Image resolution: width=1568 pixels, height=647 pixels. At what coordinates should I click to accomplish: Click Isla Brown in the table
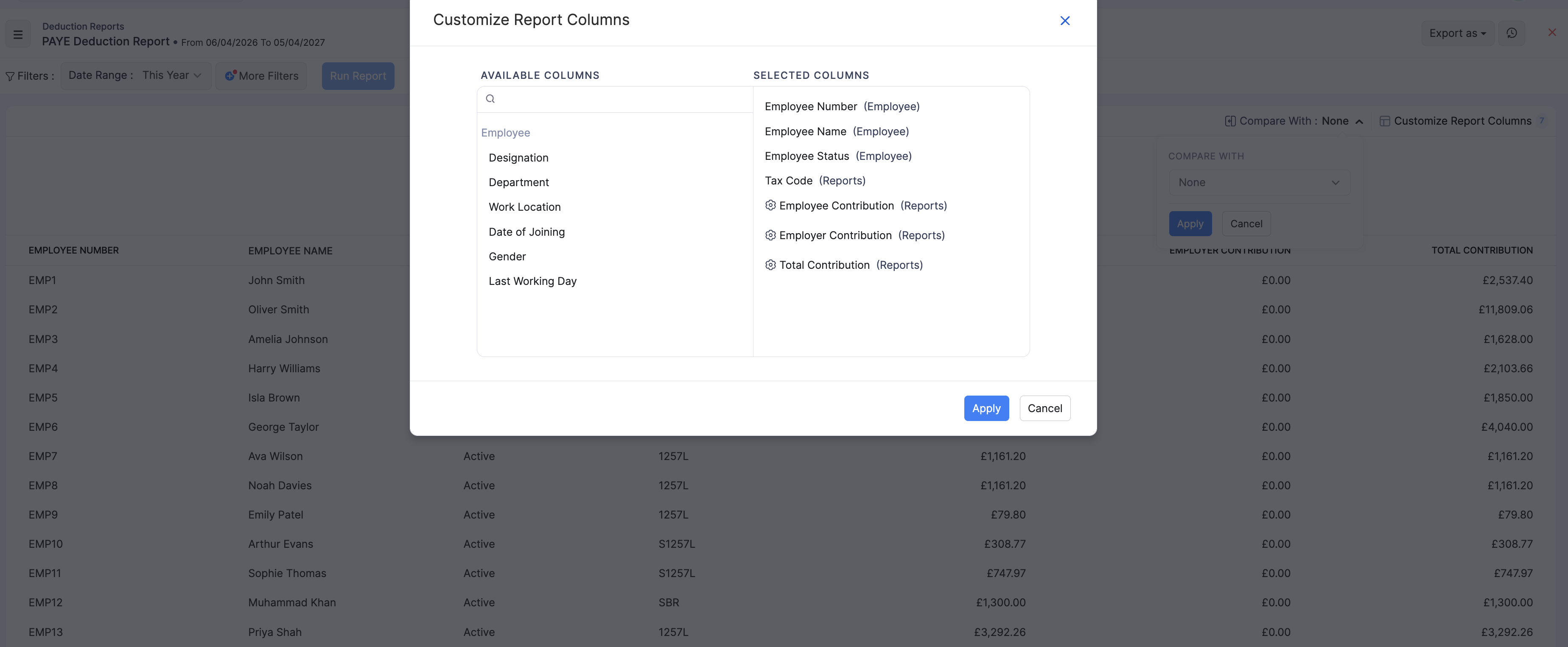(x=274, y=398)
